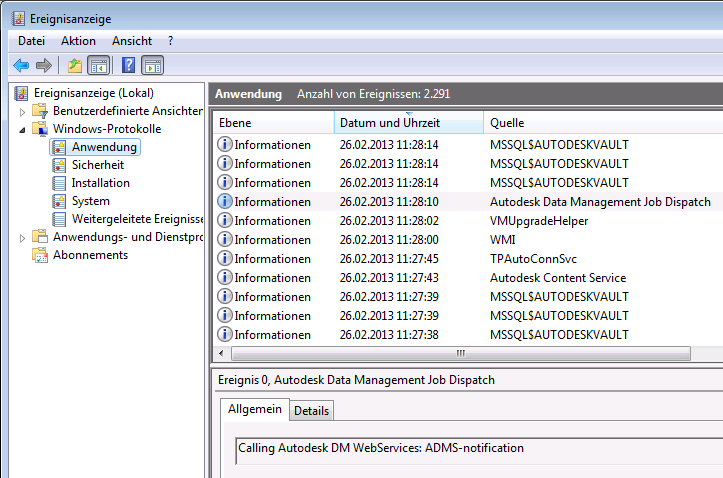Sort by the Ebene column header
The width and height of the screenshot is (723, 478).
click(274, 123)
